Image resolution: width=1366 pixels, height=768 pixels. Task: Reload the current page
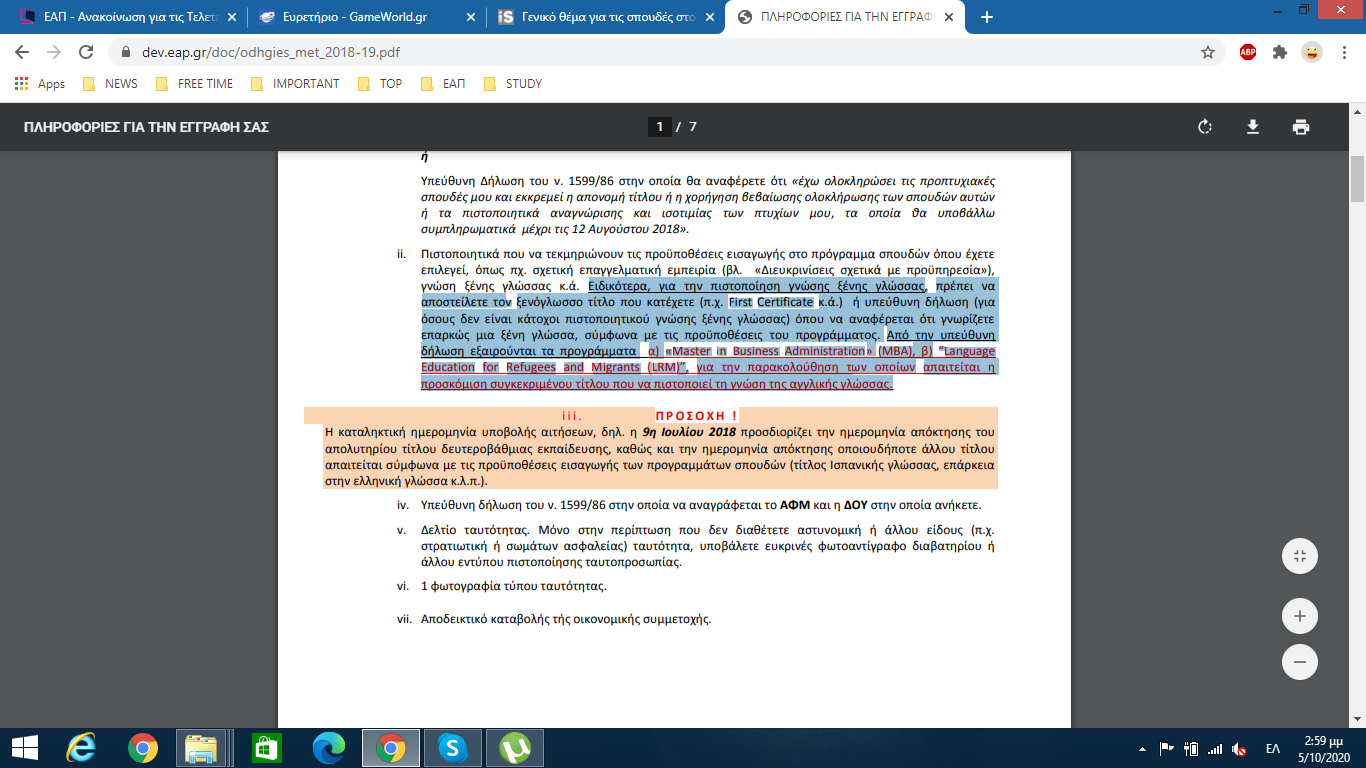(86, 52)
